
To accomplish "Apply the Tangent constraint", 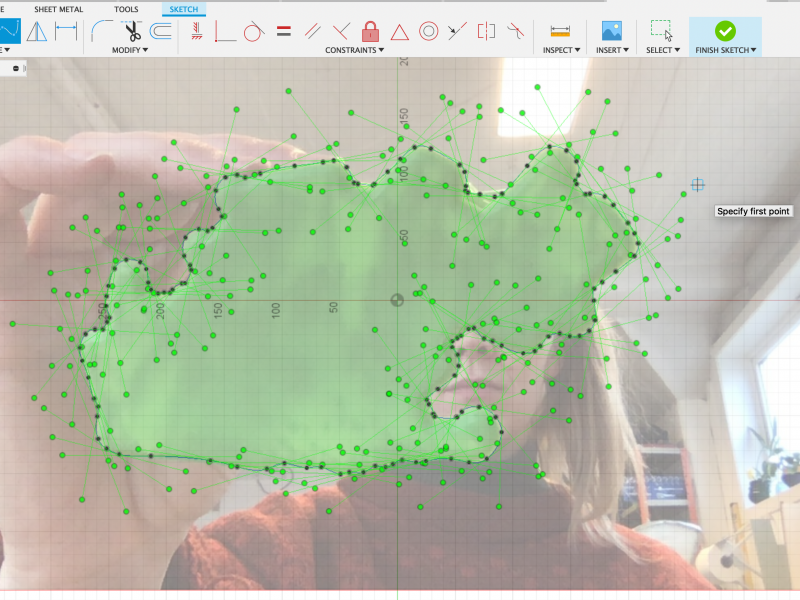I will [254, 30].
